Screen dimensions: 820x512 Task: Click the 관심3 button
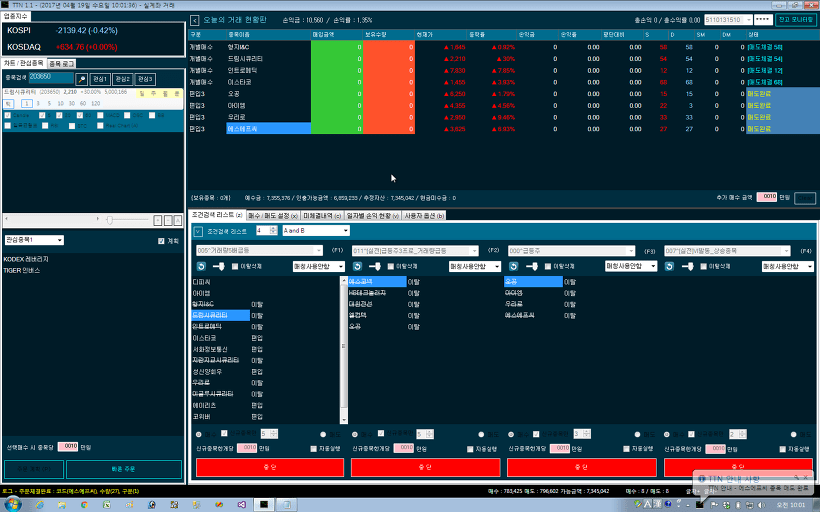coord(145,79)
